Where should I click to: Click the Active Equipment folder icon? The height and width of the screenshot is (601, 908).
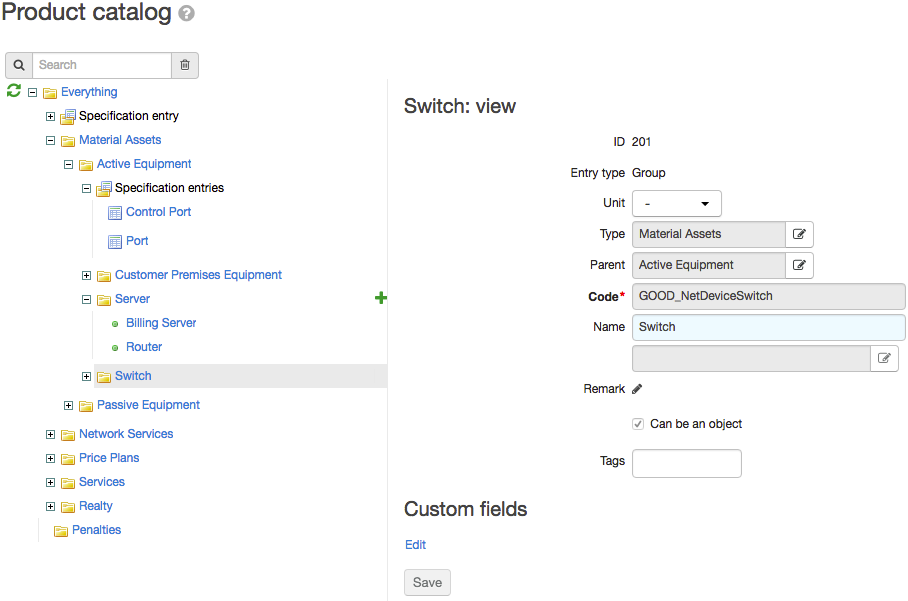tap(86, 165)
